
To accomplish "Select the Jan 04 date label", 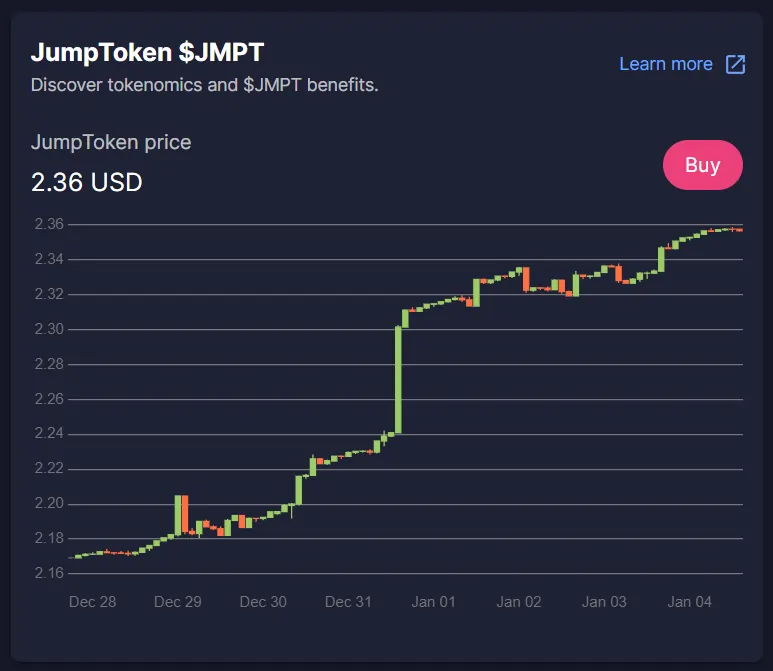I will [689, 601].
